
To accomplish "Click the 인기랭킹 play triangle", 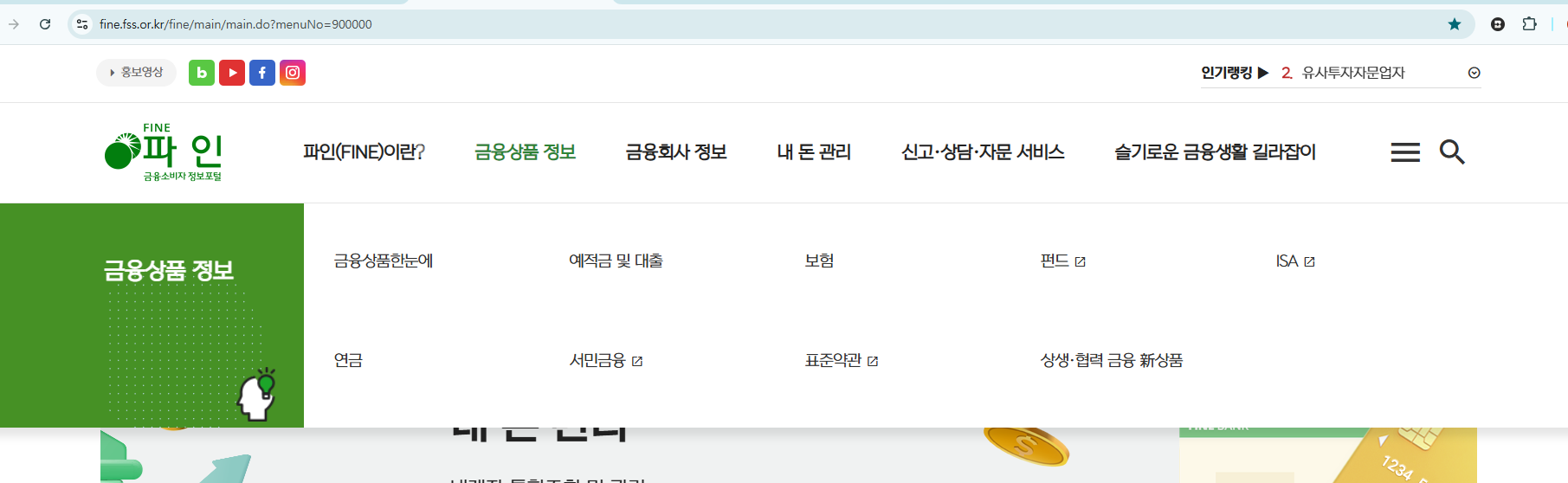I will point(1263,73).
